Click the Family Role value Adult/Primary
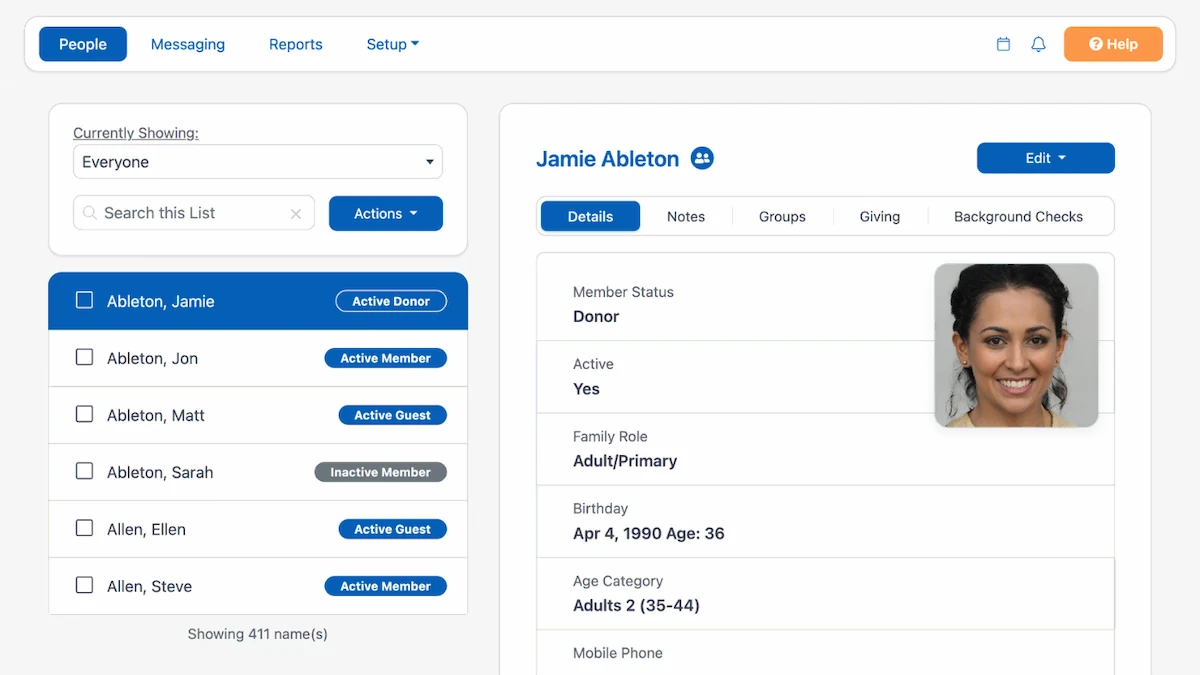1200x675 pixels. tap(625, 461)
